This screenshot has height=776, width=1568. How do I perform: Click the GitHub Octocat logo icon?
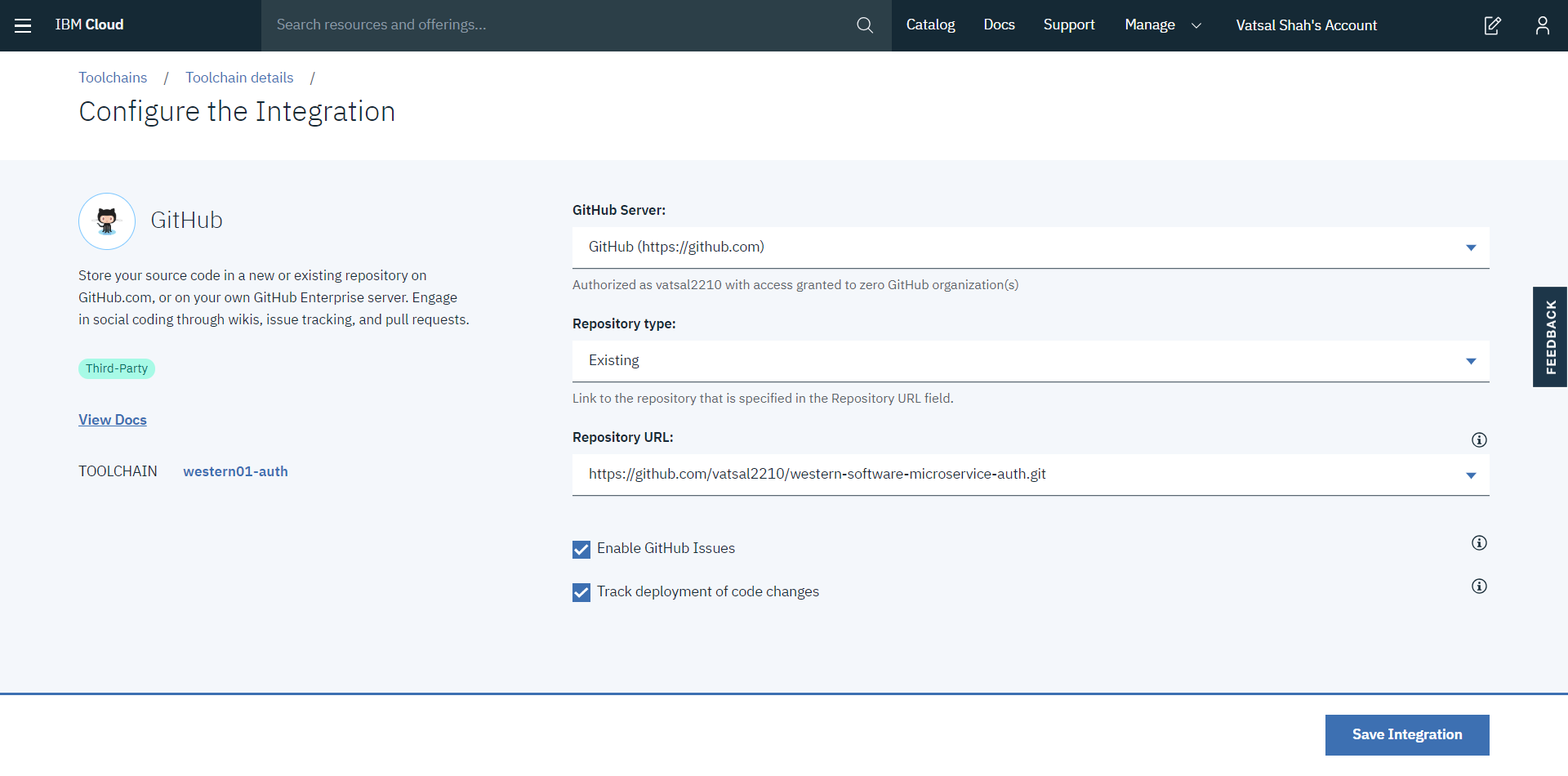(107, 221)
